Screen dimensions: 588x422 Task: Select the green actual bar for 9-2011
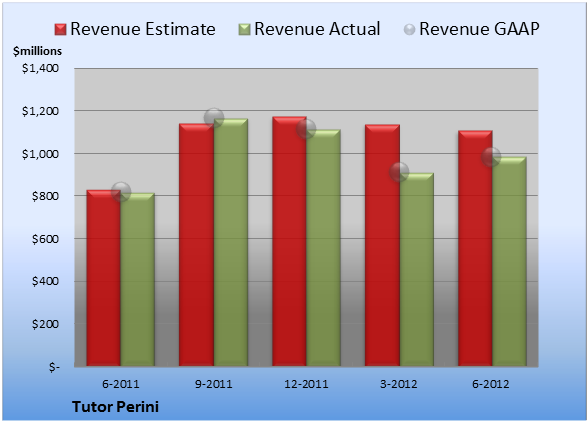point(231,242)
